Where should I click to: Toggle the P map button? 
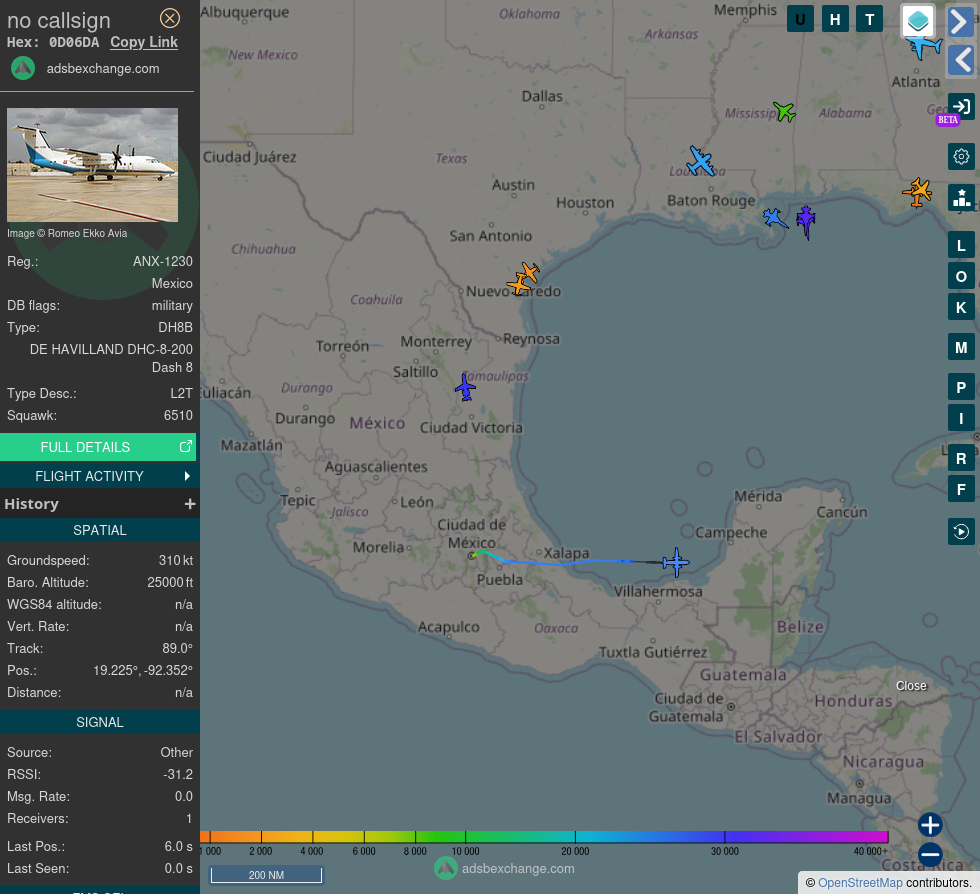point(961,387)
